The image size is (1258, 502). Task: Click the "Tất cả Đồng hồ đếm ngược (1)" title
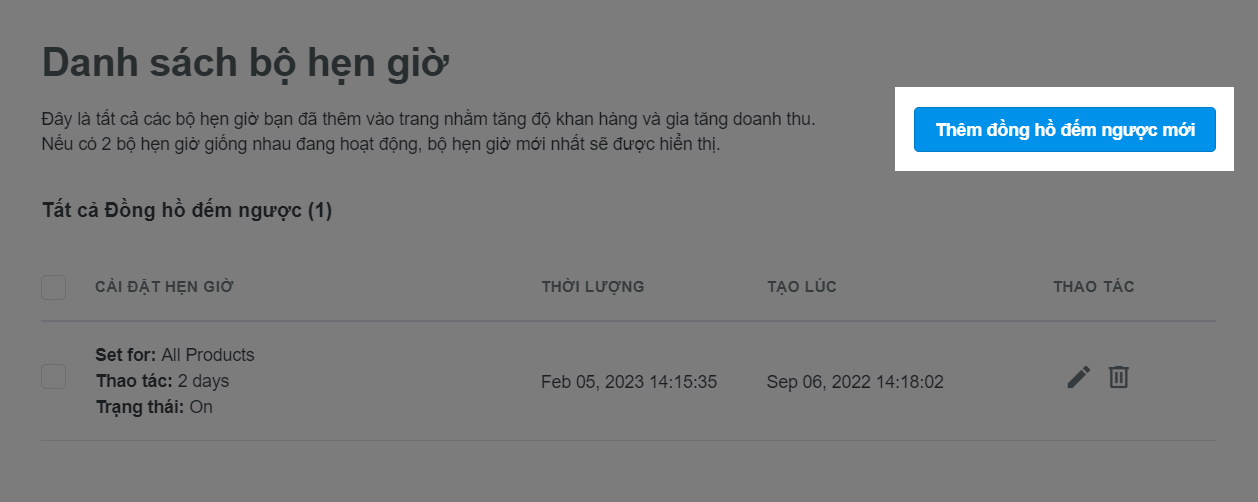coord(187,211)
